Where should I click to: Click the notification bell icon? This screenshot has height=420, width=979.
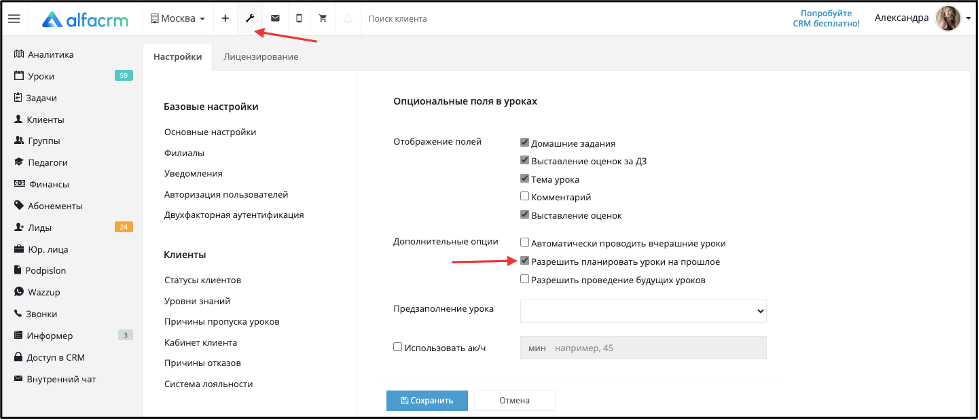(x=348, y=19)
